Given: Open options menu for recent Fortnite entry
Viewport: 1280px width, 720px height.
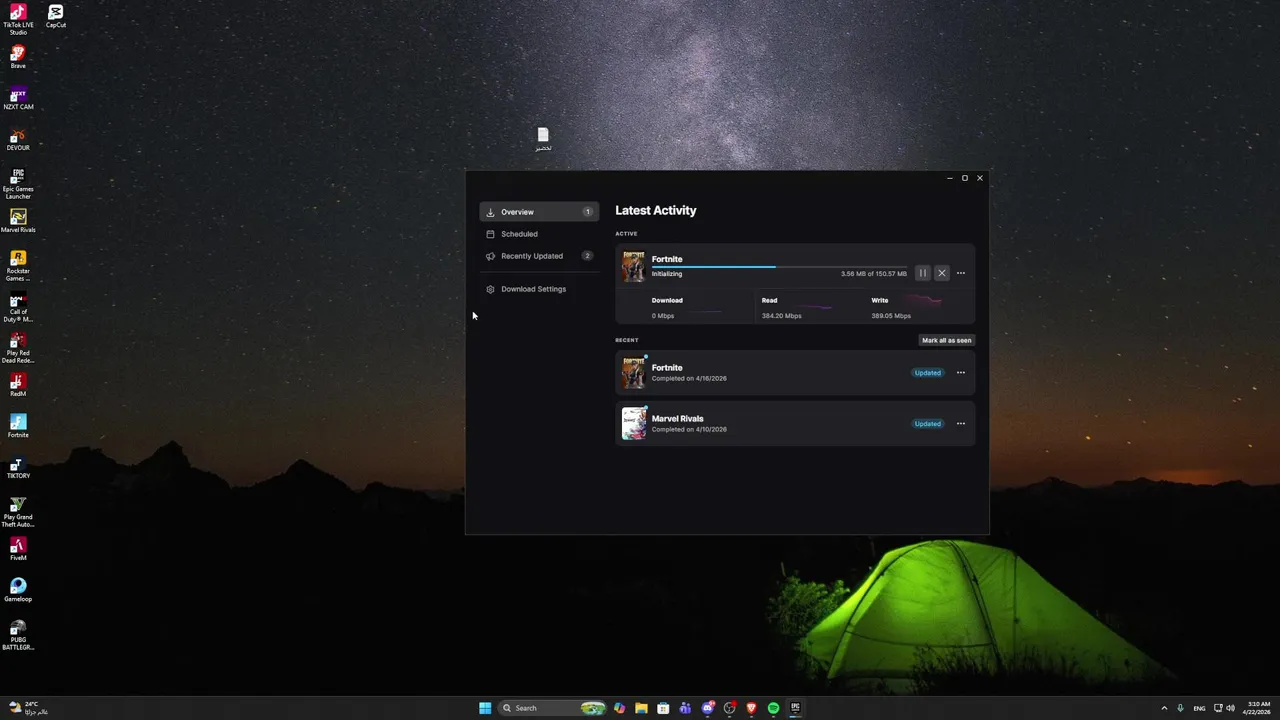Looking at the screenshot, I should [x=961, y=373].
